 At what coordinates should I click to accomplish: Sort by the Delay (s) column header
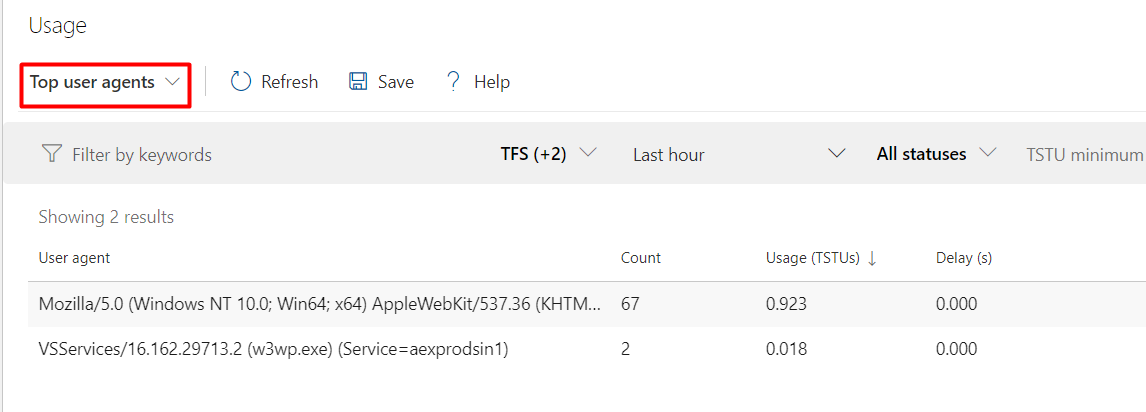tap(963, 258)
